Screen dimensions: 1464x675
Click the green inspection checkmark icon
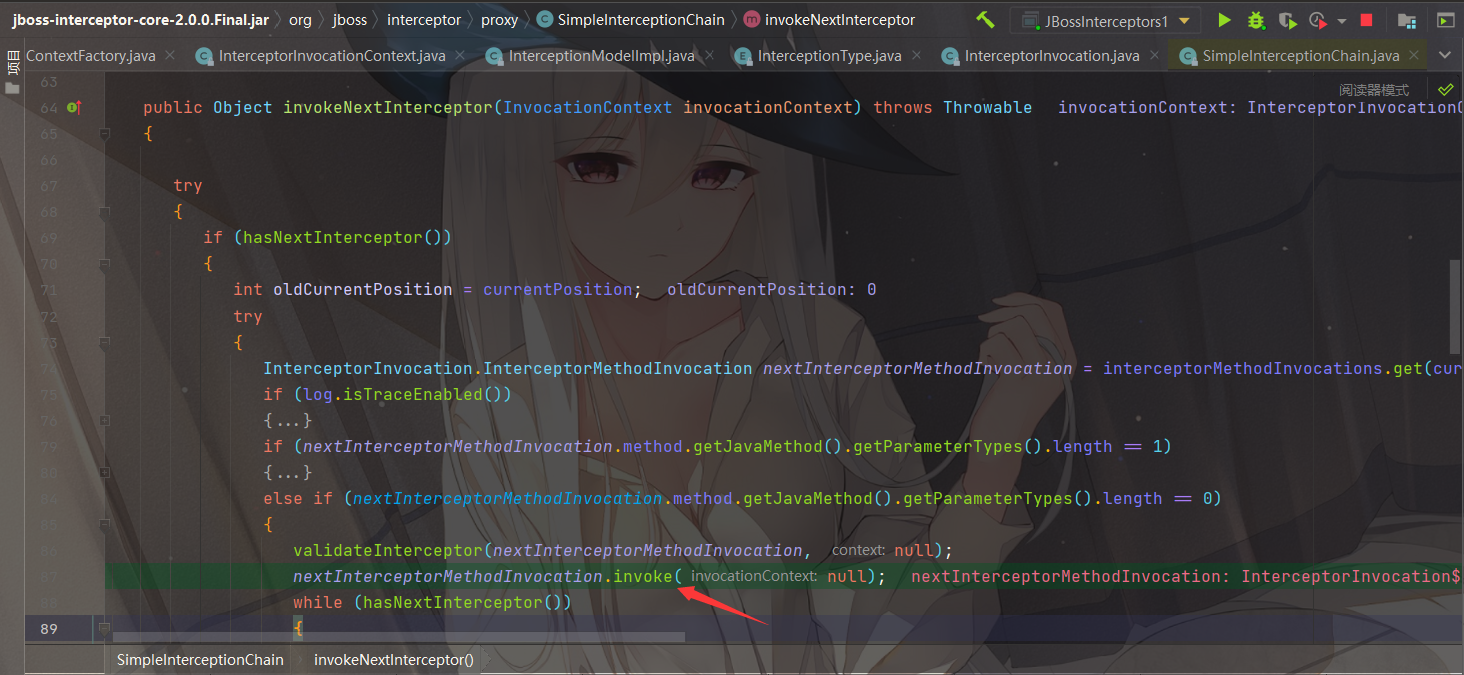tap(1445, 89)
